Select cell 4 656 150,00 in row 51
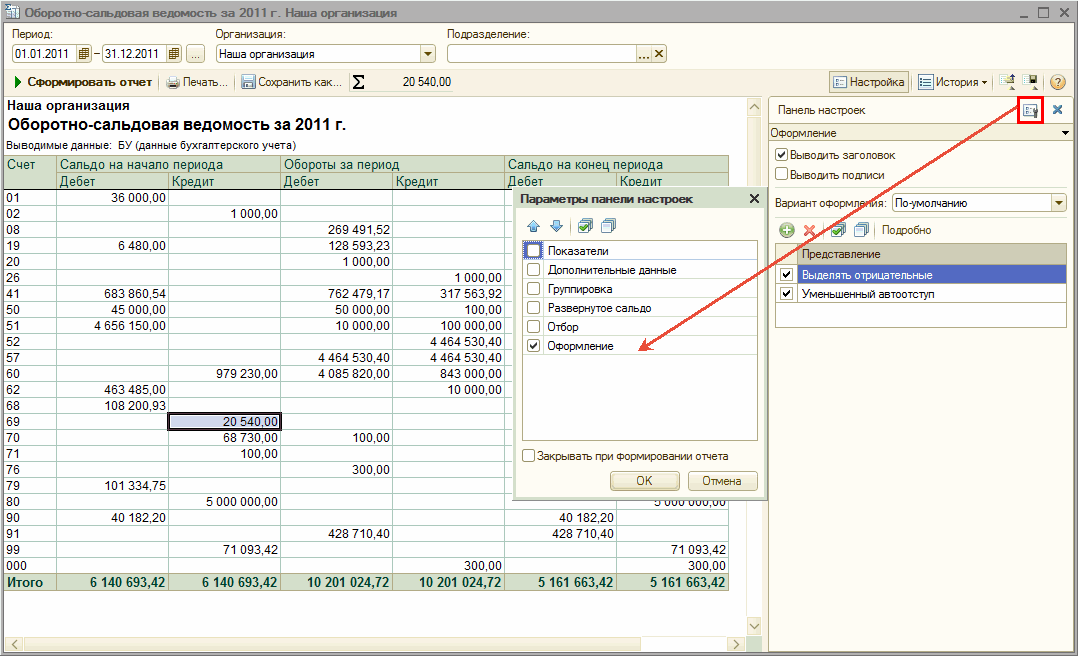The height and width of the screenshot is (656, 1078). 113,325
